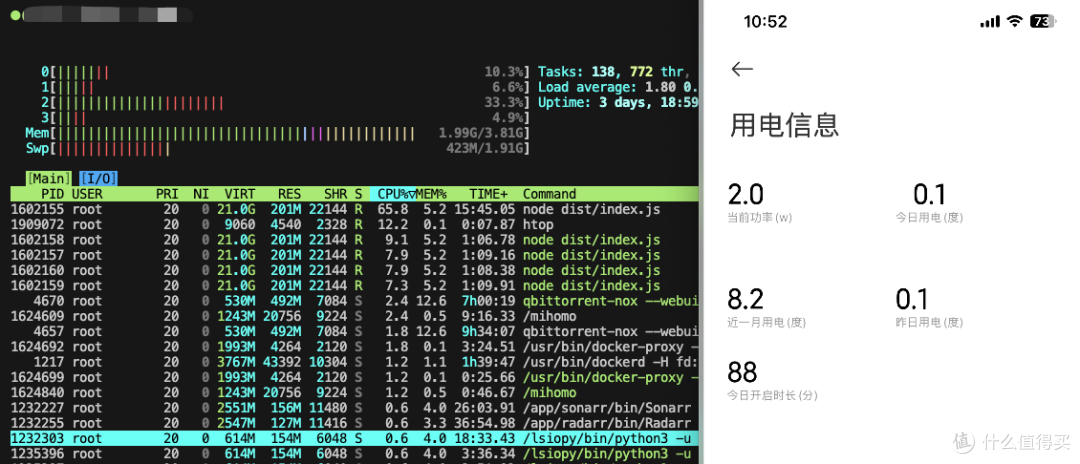Tap the 昨日用电(度) usage value

[x=912, y=300]
